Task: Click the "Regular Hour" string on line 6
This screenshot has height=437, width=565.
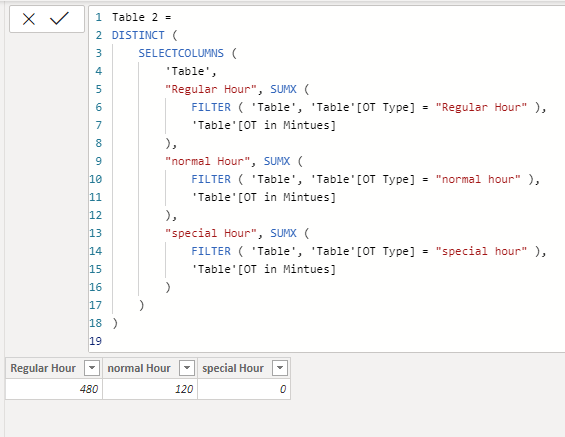Action: click(481, 107)
